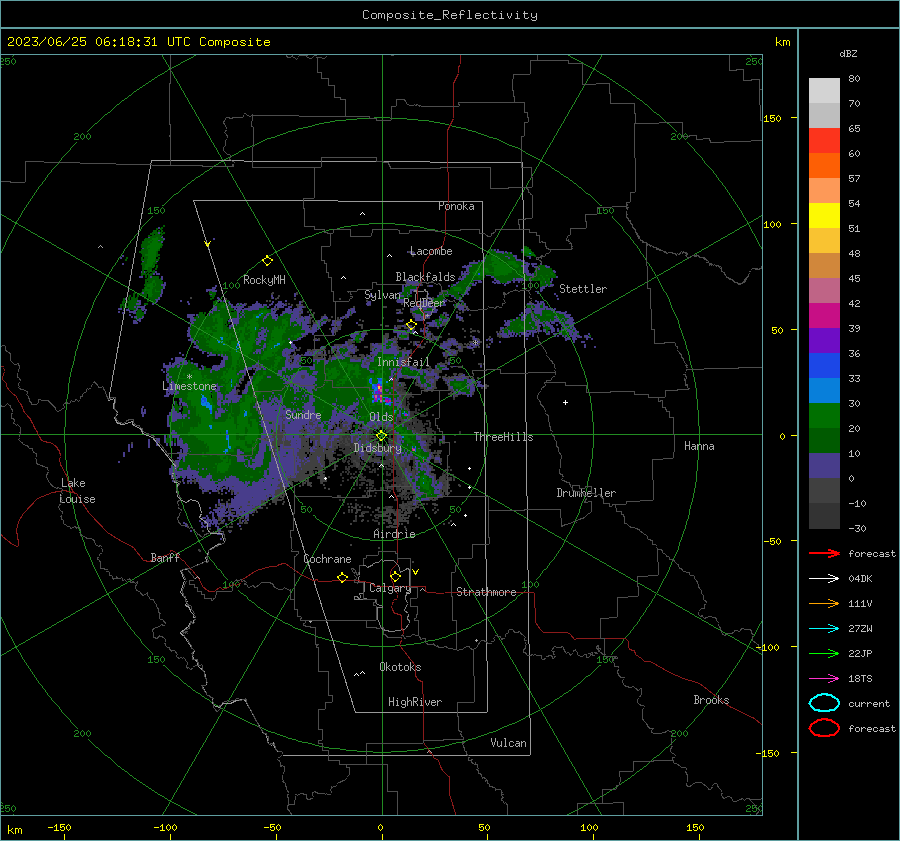This screenshot has width=900, height=841.
Task: Click the dBZ legend heading
Action: pyautogui.click(x=848, y=53)
